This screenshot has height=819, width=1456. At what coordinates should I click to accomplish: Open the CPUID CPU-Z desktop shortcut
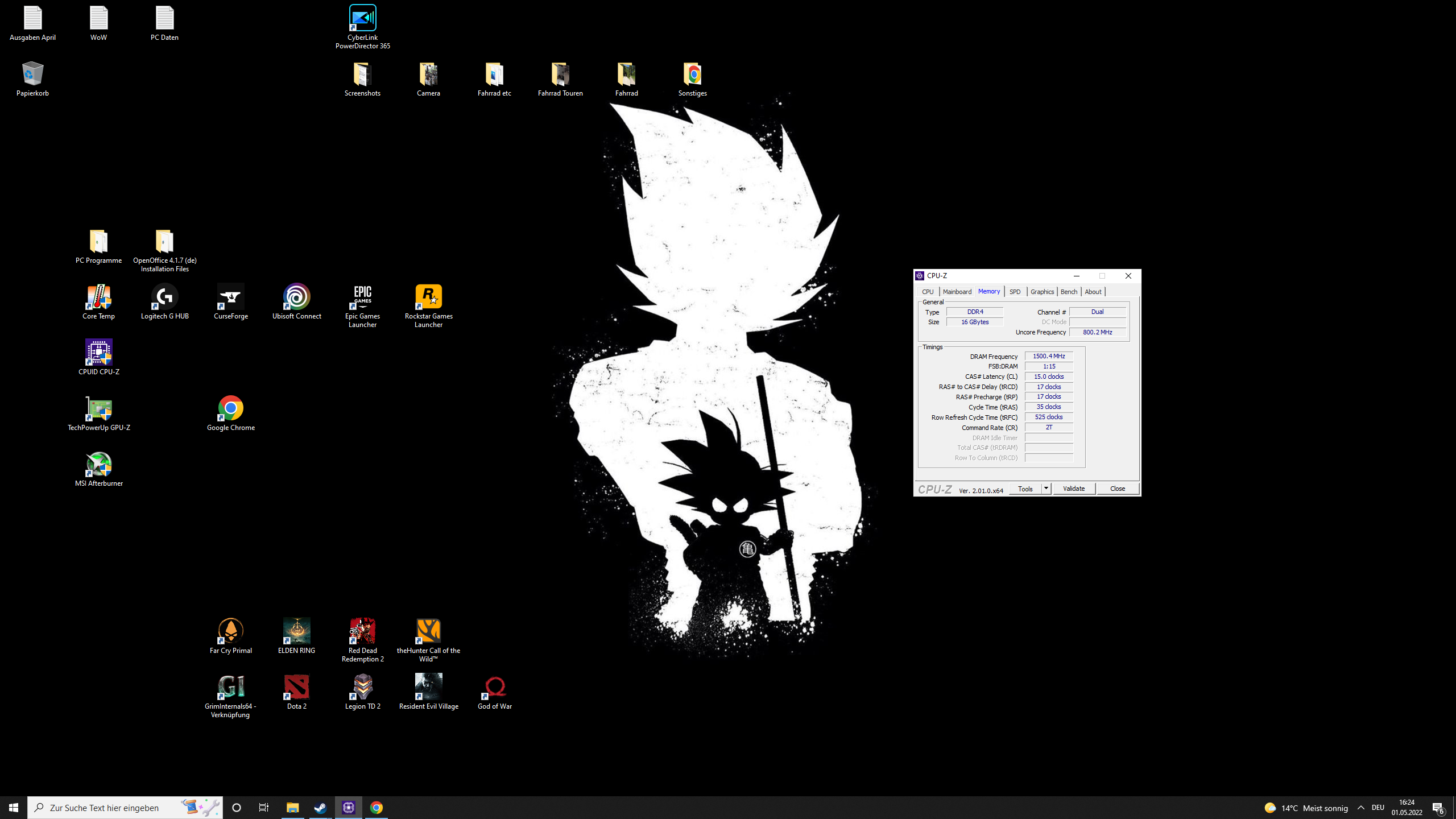click(98, 353)
